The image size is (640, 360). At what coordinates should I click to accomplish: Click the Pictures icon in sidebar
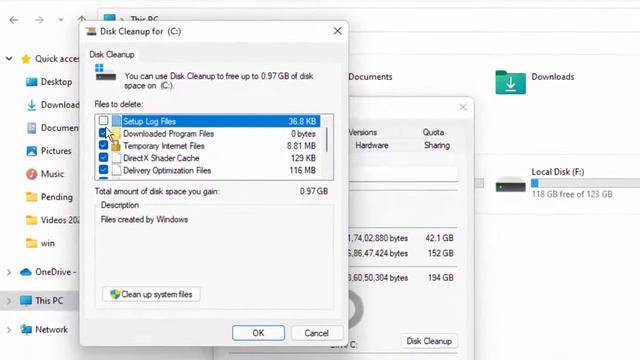tap(31, 151)
